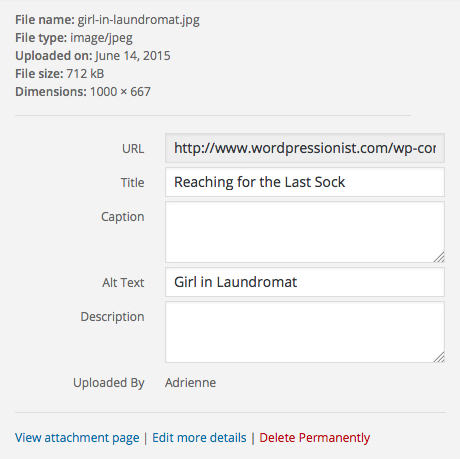Edit the Title field reading Reaching for the Last Sock
This screenshot has height=459, width=460.
[305, 182]
